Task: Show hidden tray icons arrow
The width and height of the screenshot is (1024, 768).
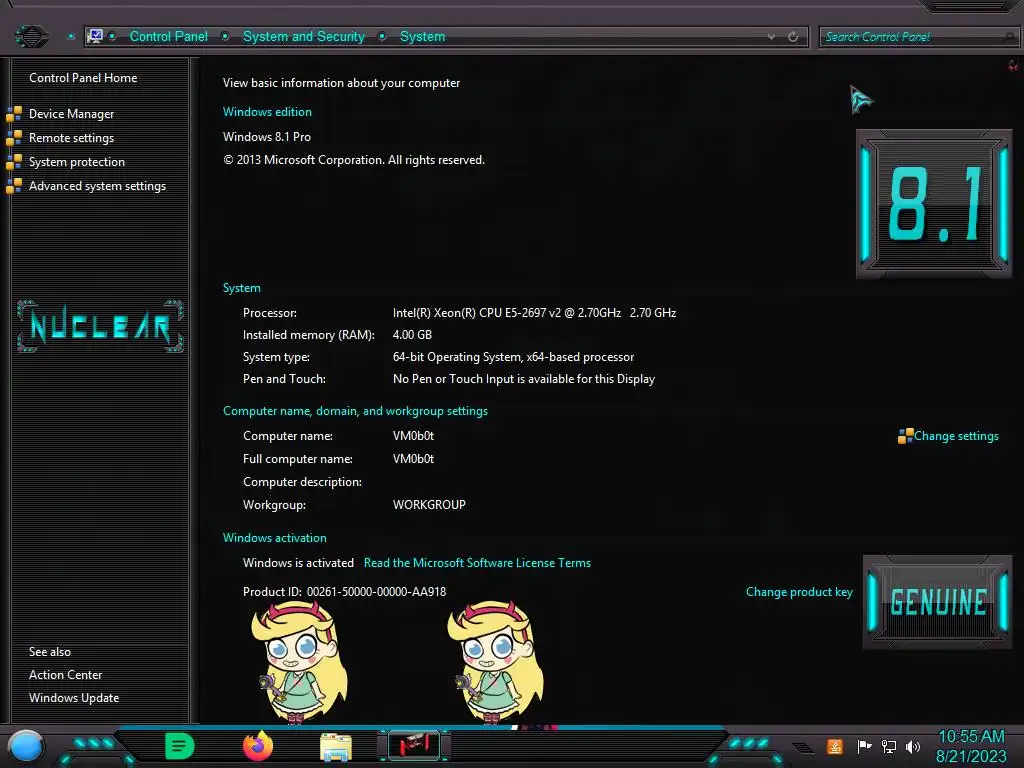Action: point(803,747)
